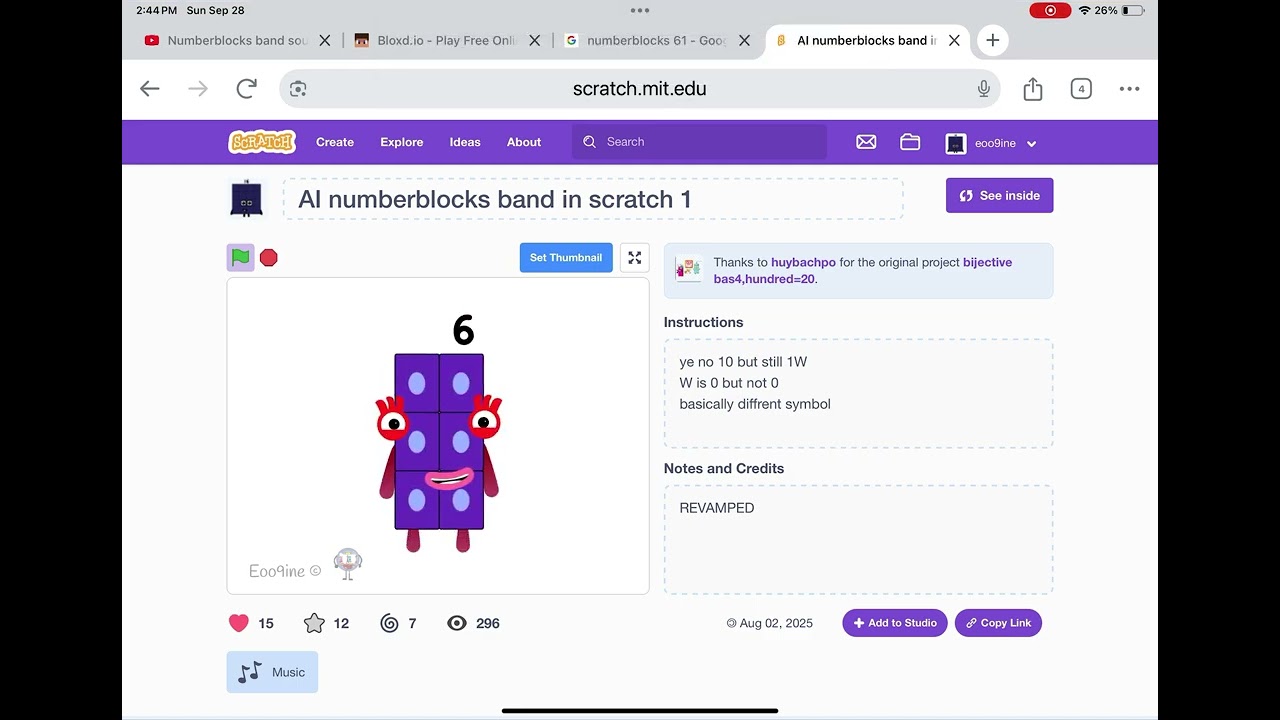Open huybachpo's profile link
Image resolution: width=1280 pixels, height=720 pixels.
pos(803,262)
